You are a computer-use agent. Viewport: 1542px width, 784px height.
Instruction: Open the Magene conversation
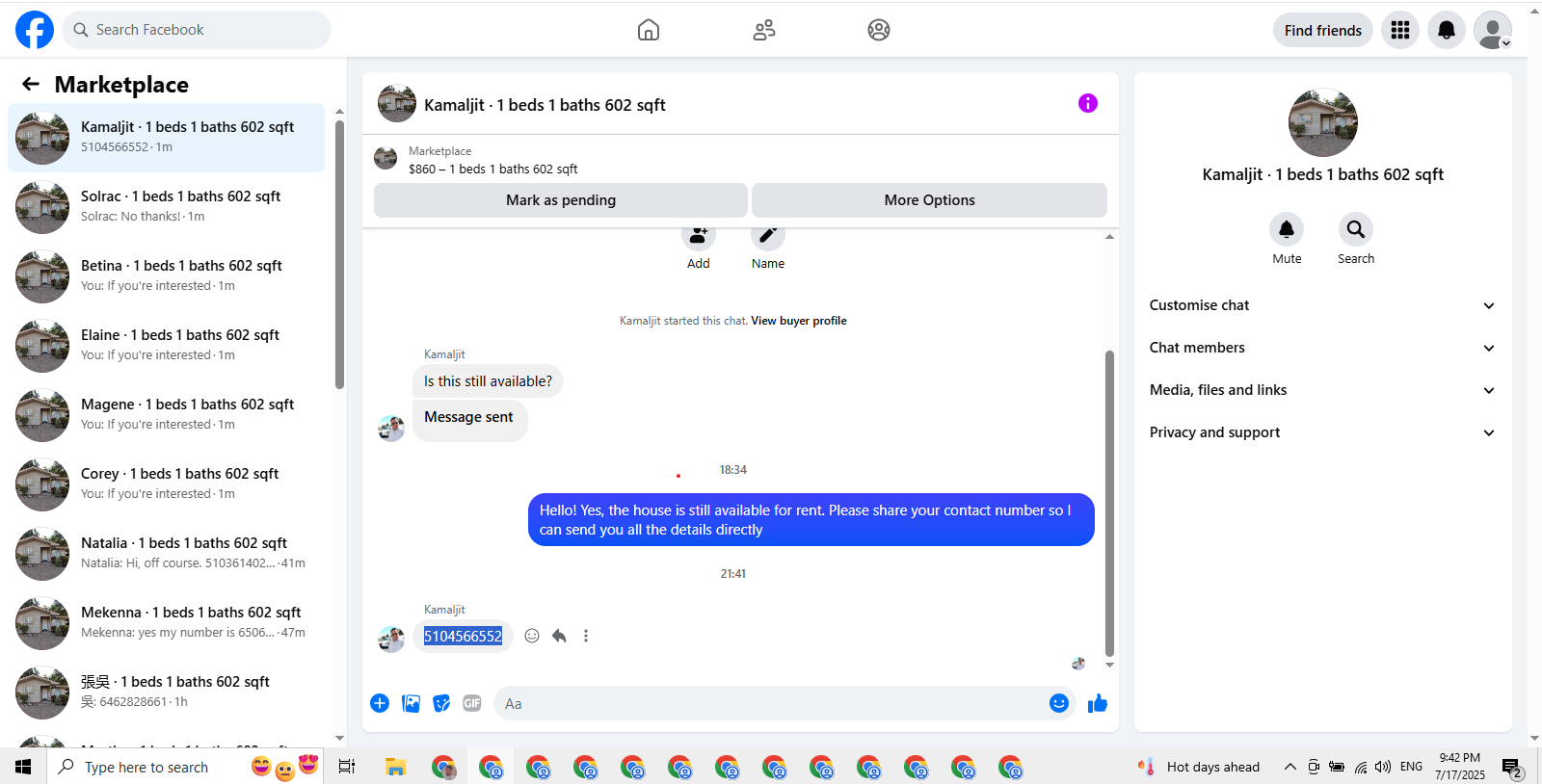point(167,415)
